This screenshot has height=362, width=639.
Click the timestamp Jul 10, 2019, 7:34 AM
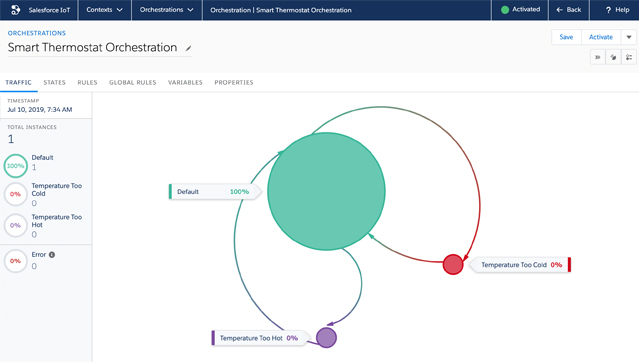coord(40,109)
